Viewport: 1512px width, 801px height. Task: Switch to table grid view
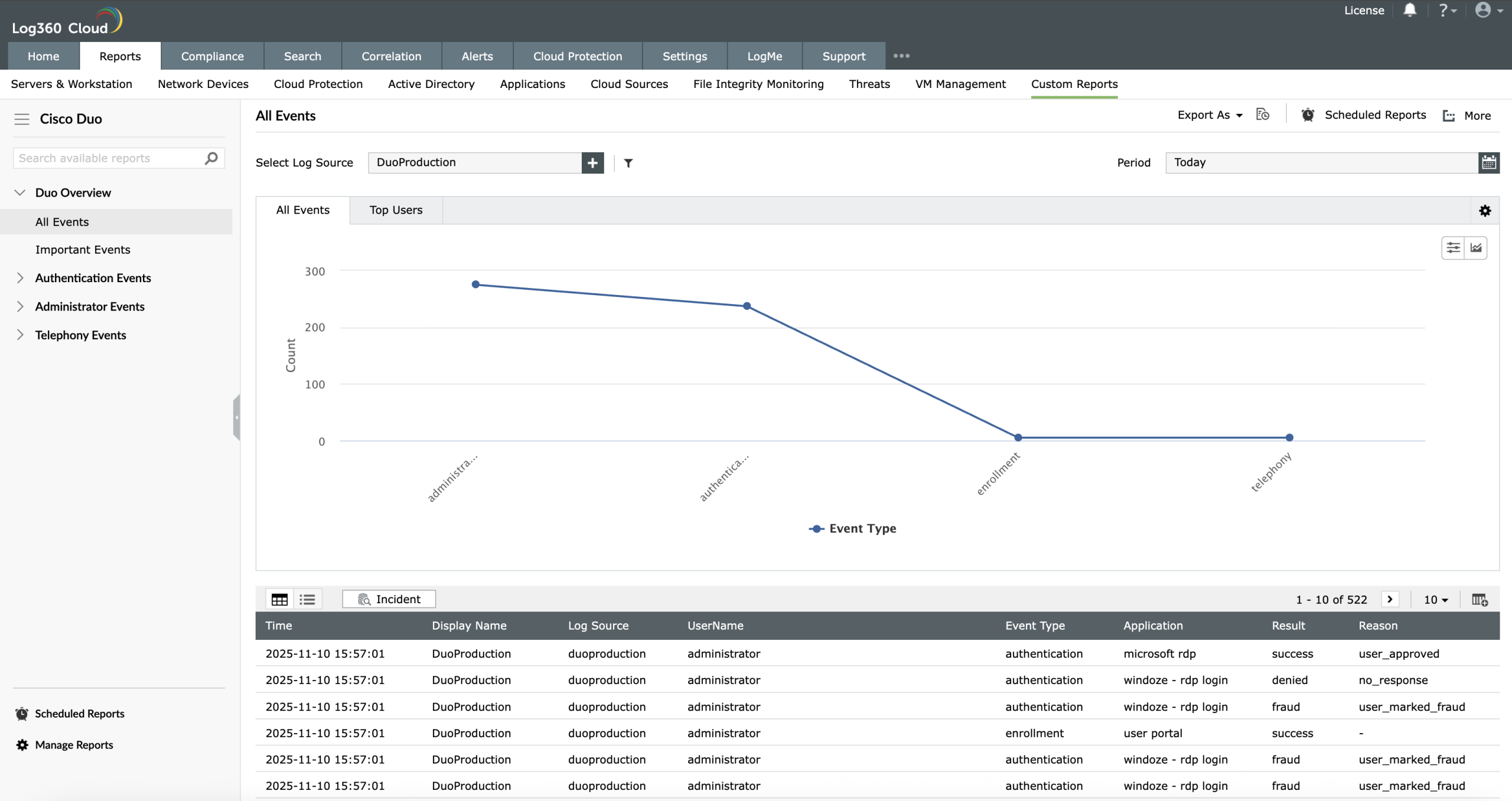(x=279, y=600)
